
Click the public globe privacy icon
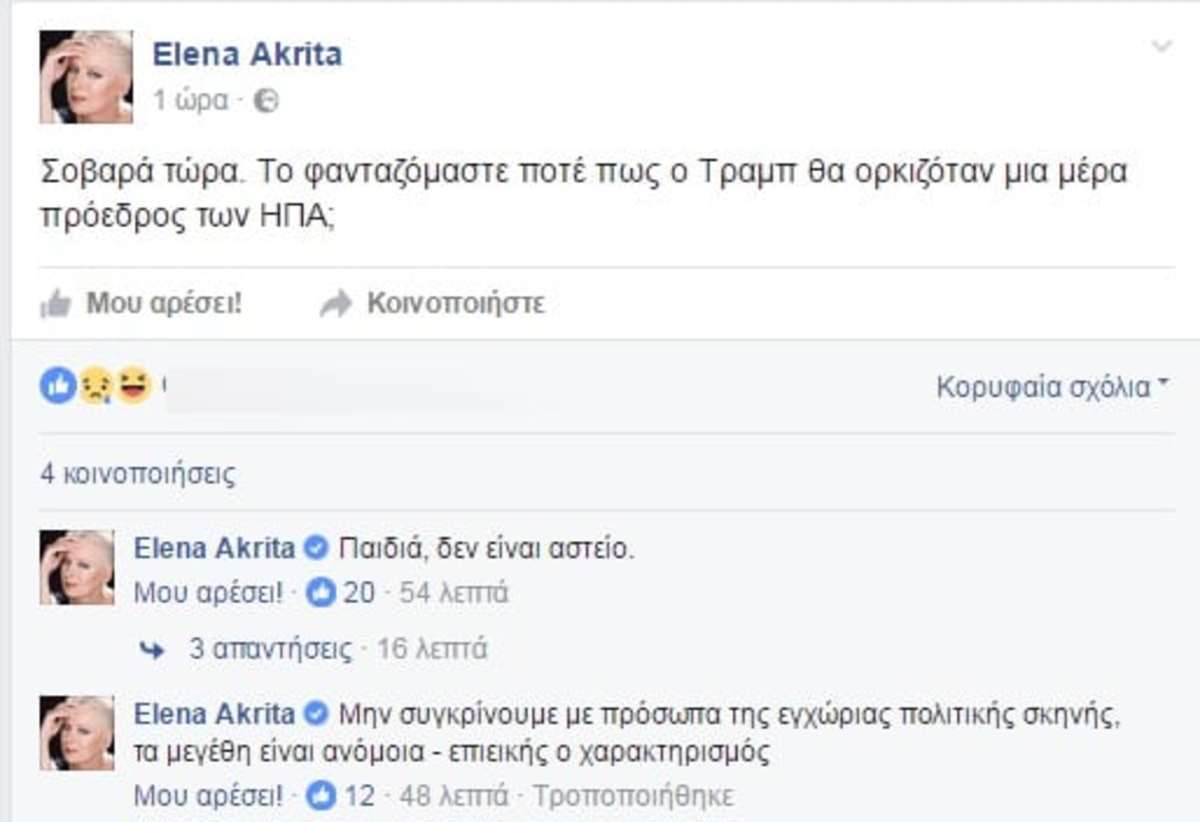266,101
